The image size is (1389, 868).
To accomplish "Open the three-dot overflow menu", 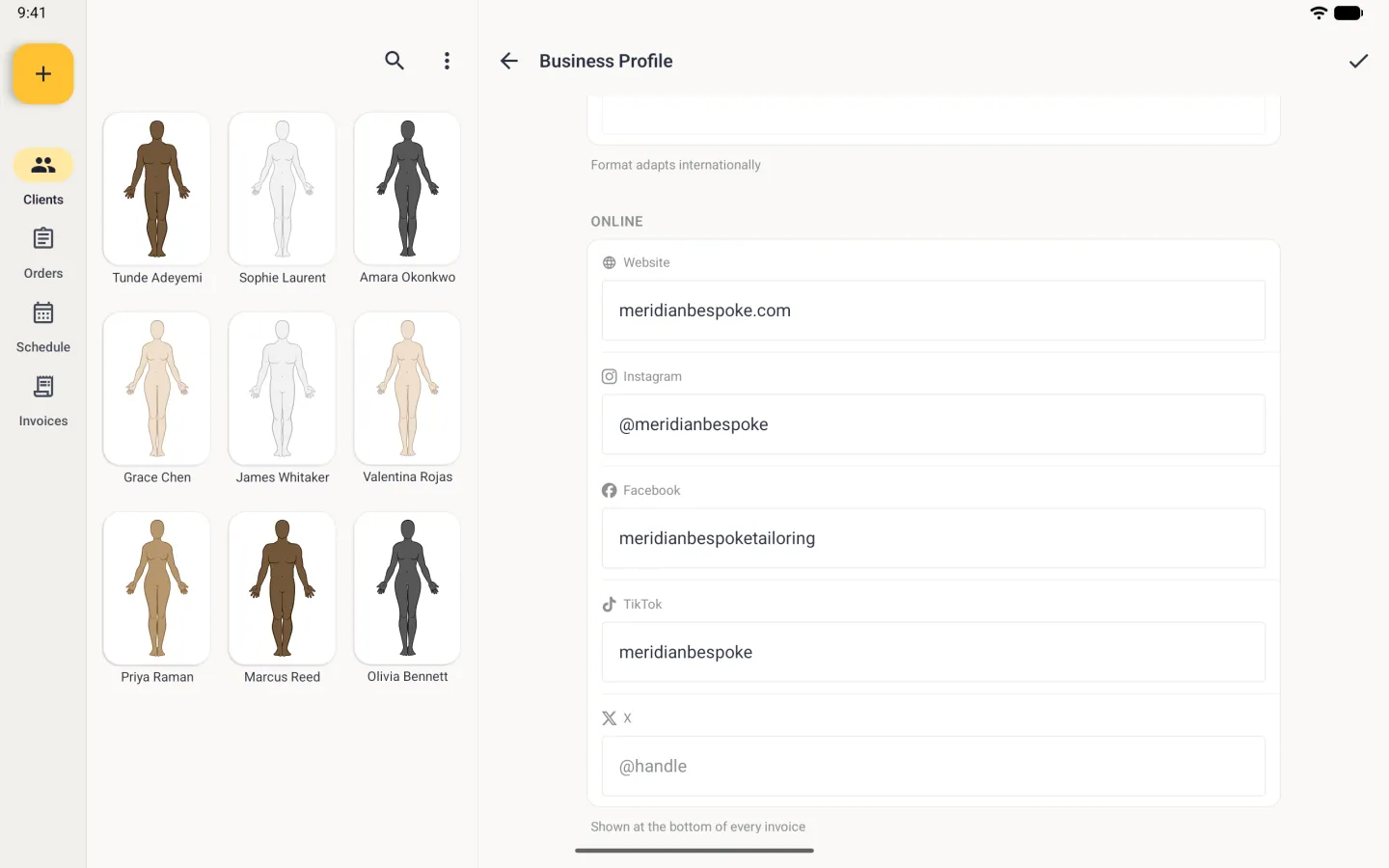I will tap(447, 61).
